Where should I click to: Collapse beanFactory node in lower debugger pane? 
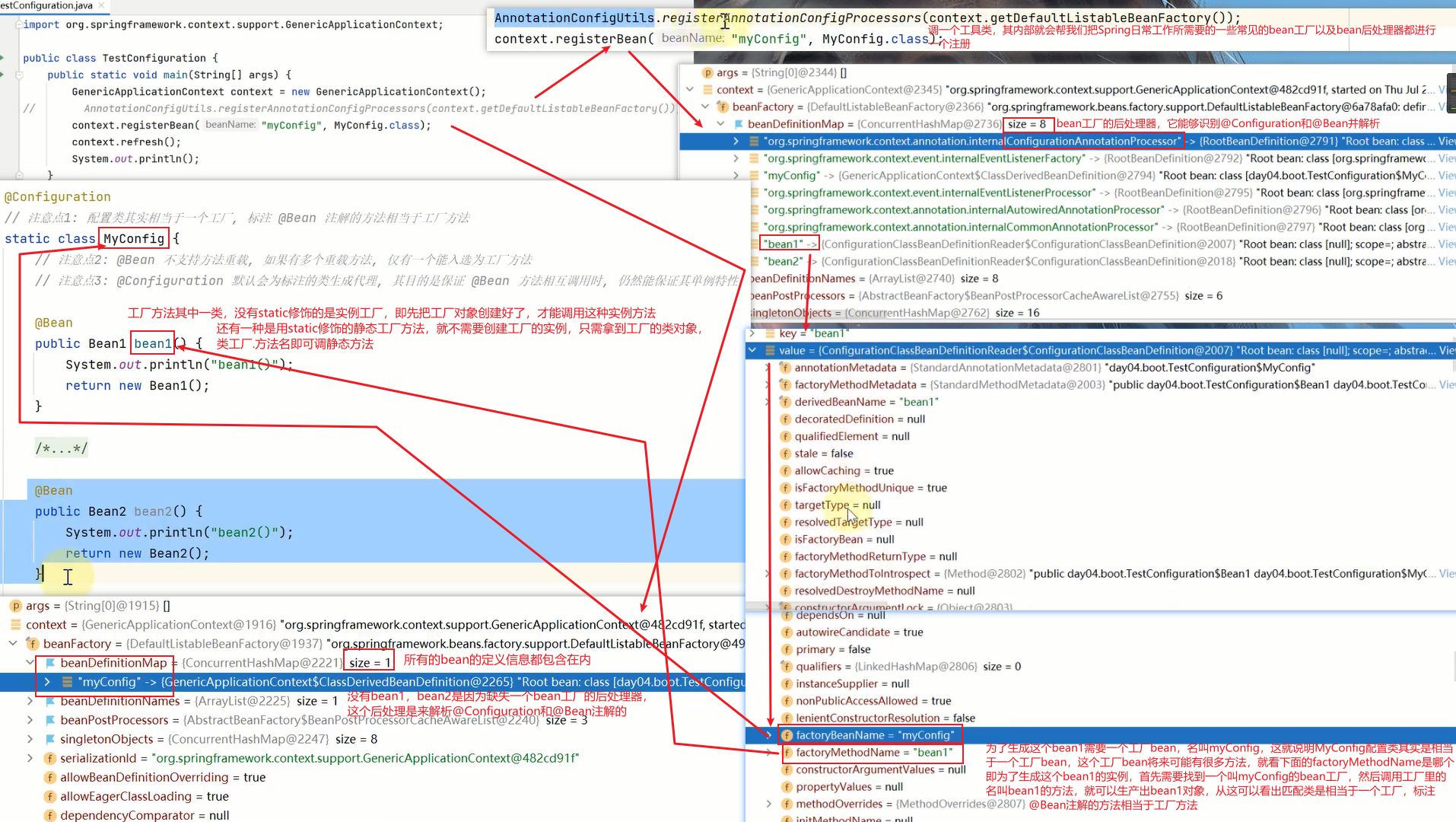click(13, 644)
